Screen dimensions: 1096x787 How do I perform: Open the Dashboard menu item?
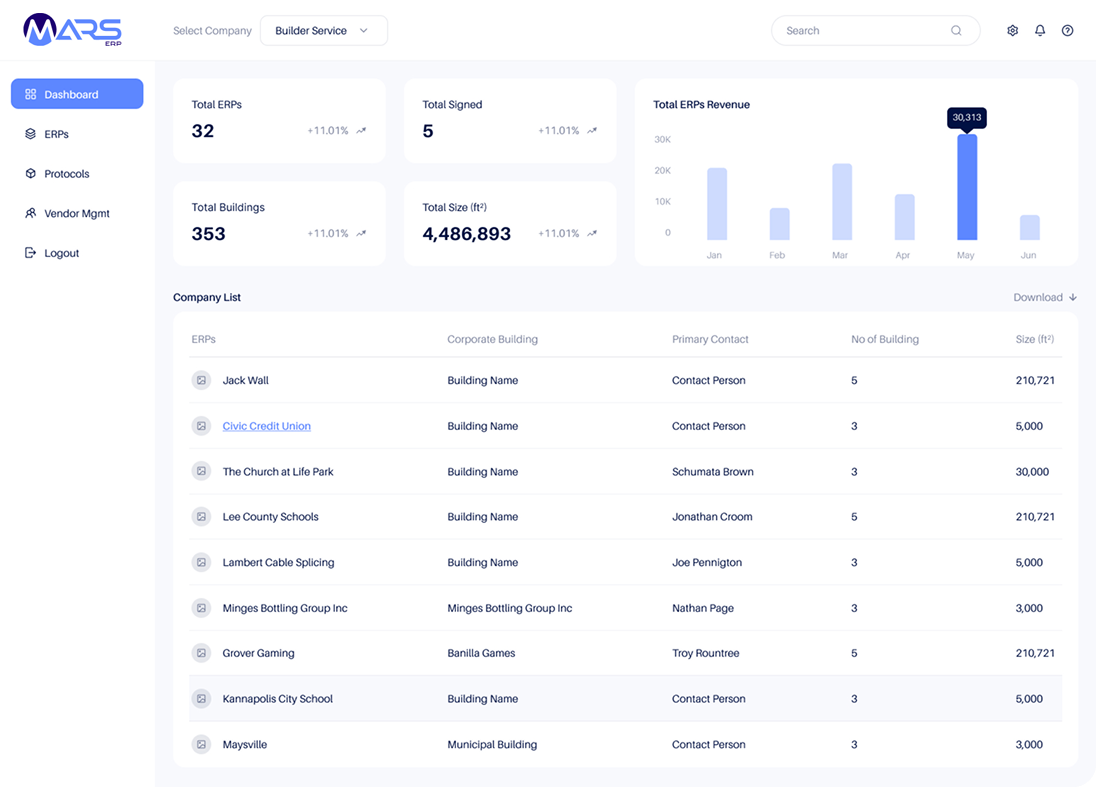coord(77,94)
